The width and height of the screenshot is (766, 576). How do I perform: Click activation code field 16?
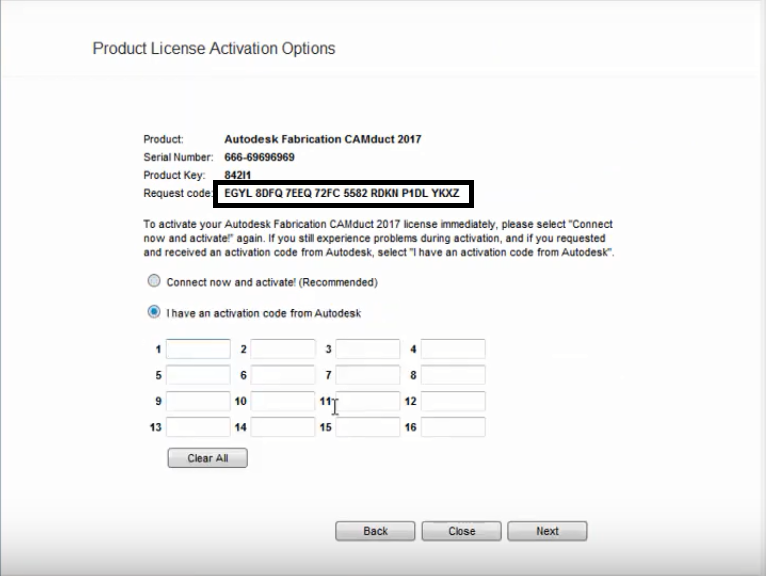453,427
